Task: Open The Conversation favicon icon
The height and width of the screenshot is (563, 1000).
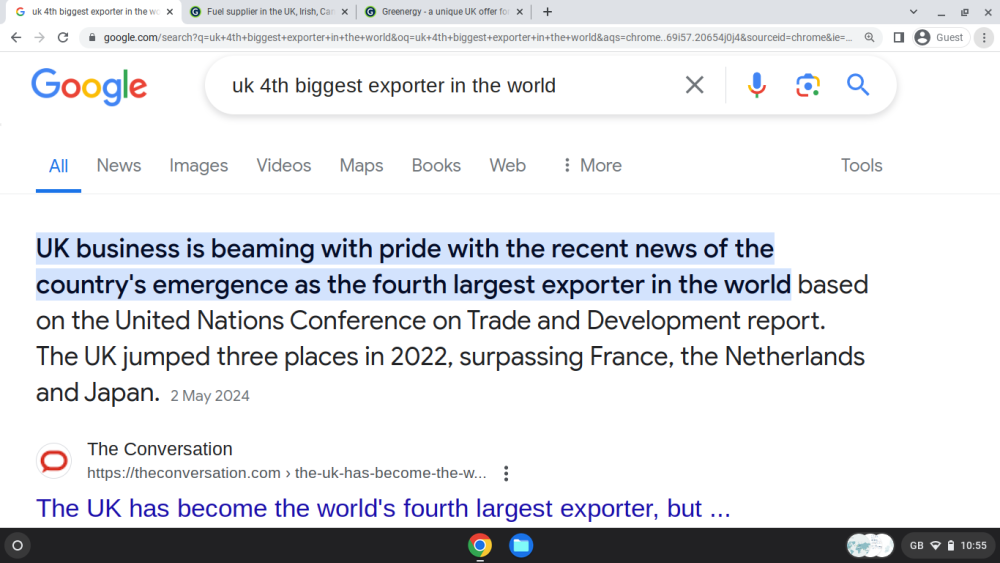Action: click(x=54, y=460)
